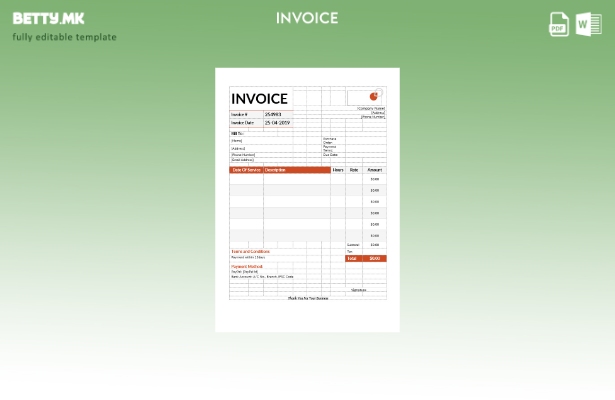615x400 pixels.
Task: Click the BETTY.MK logo
Action: tap(48, 18)
